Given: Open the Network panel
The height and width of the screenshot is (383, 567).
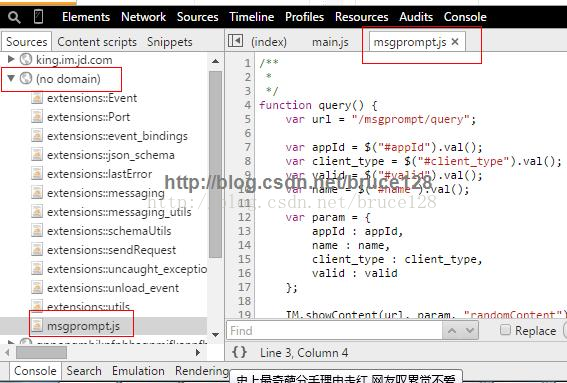Looking at the screenshot, I should point(143,17).
